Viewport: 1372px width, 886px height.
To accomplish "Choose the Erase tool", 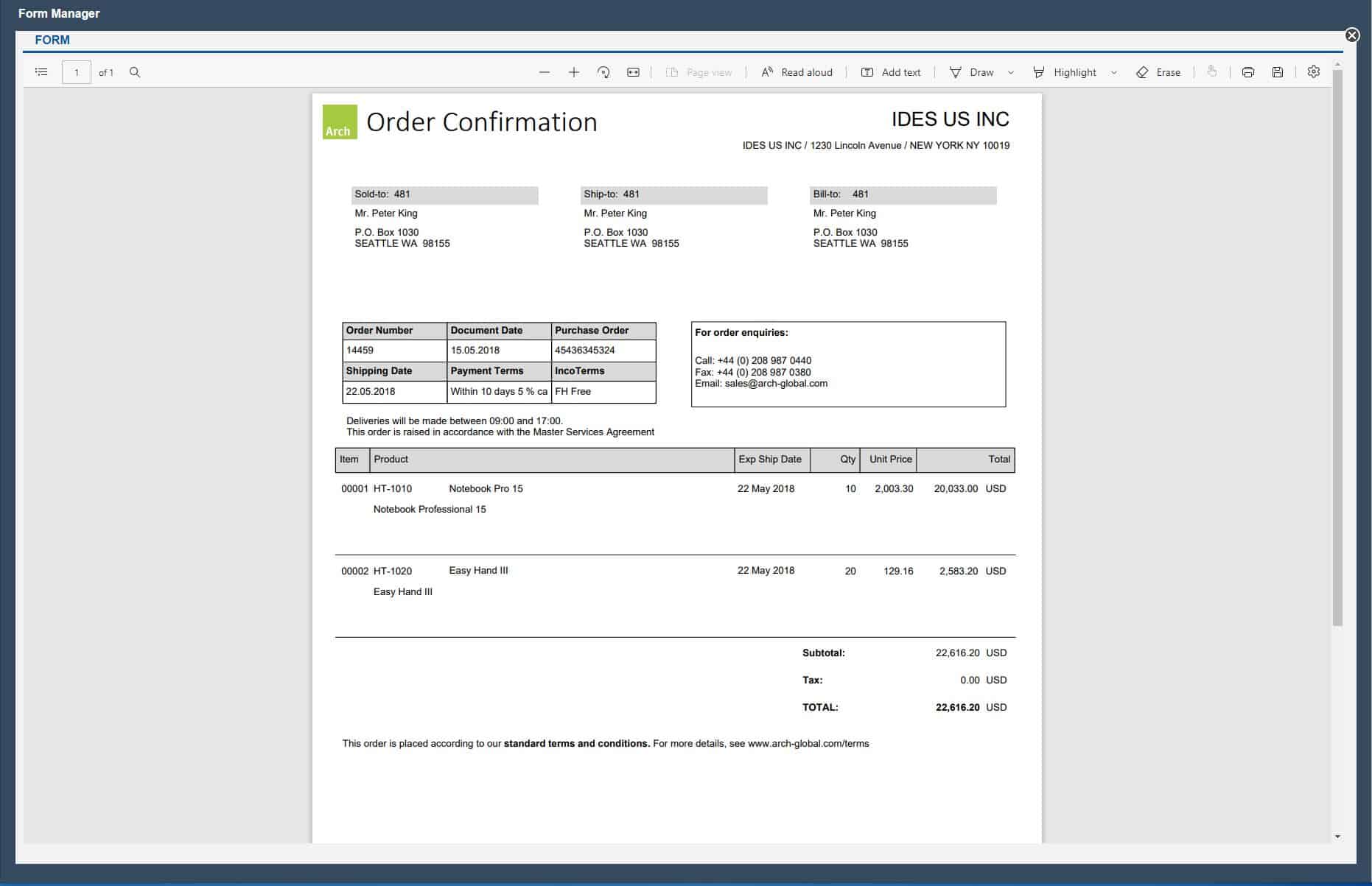I will (x=1158, y=72).
